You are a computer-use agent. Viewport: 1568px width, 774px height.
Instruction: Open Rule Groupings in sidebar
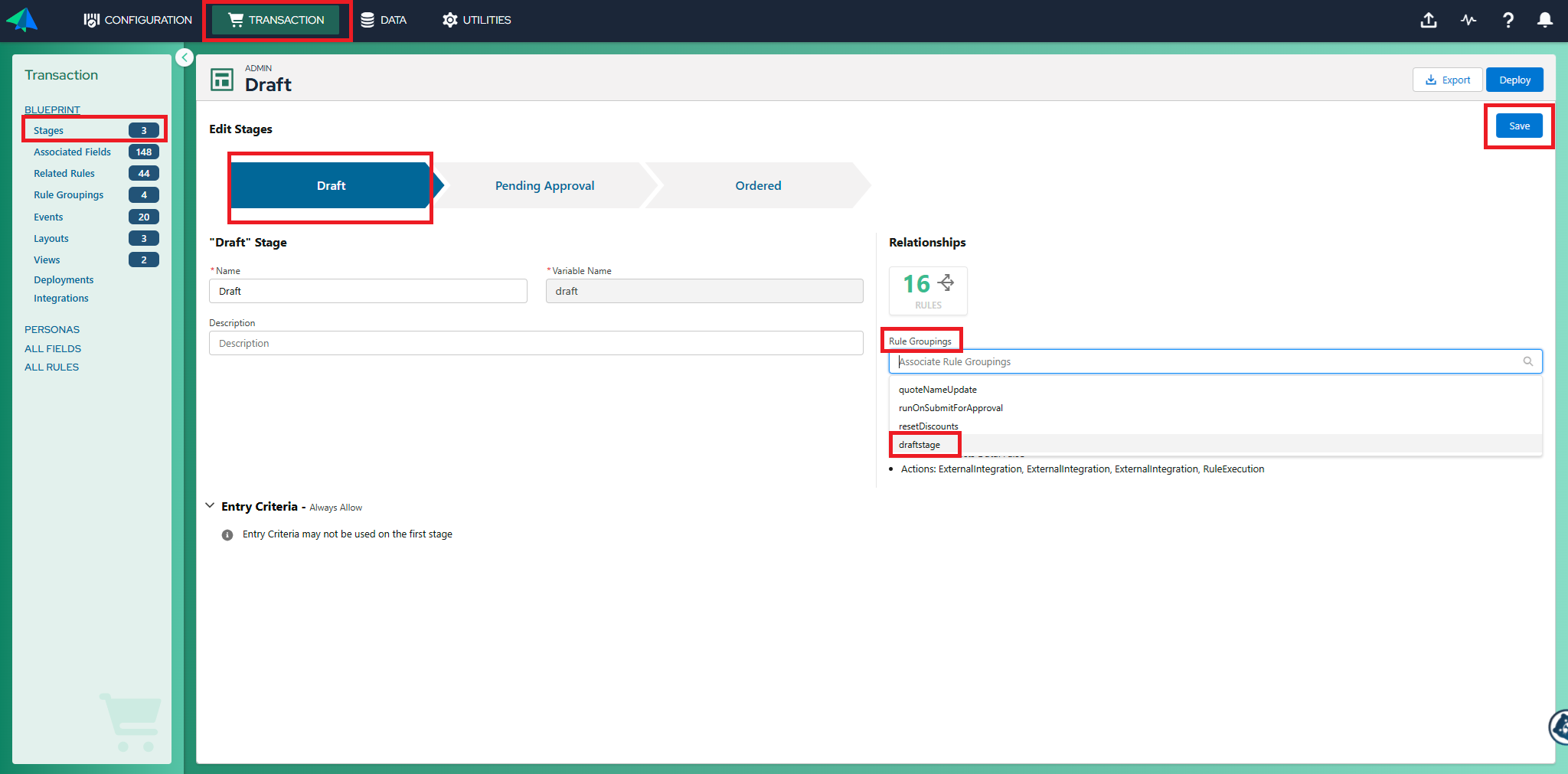[x=68, y=195]
